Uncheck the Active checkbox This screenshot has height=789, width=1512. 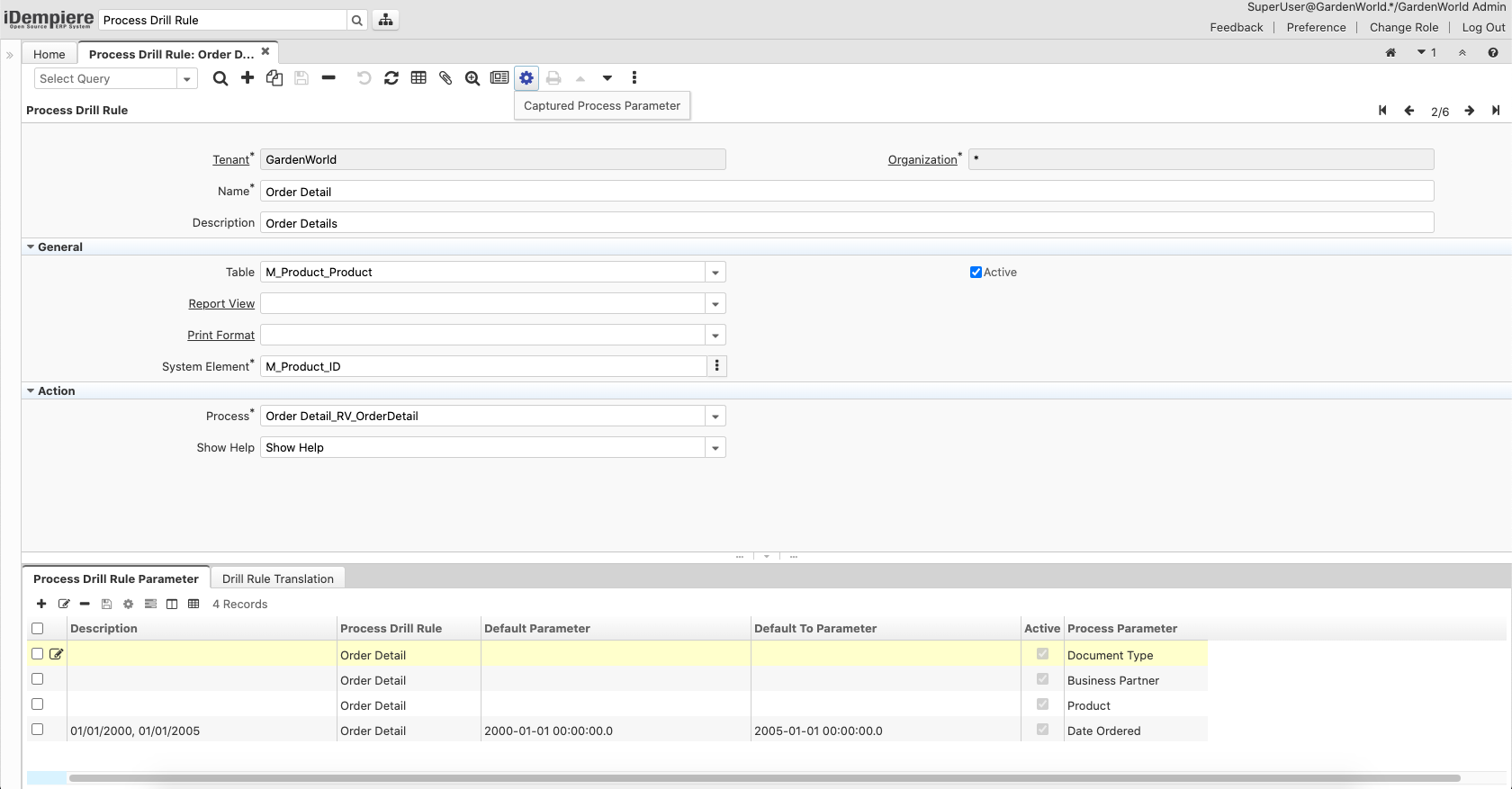tap(976, 273)
